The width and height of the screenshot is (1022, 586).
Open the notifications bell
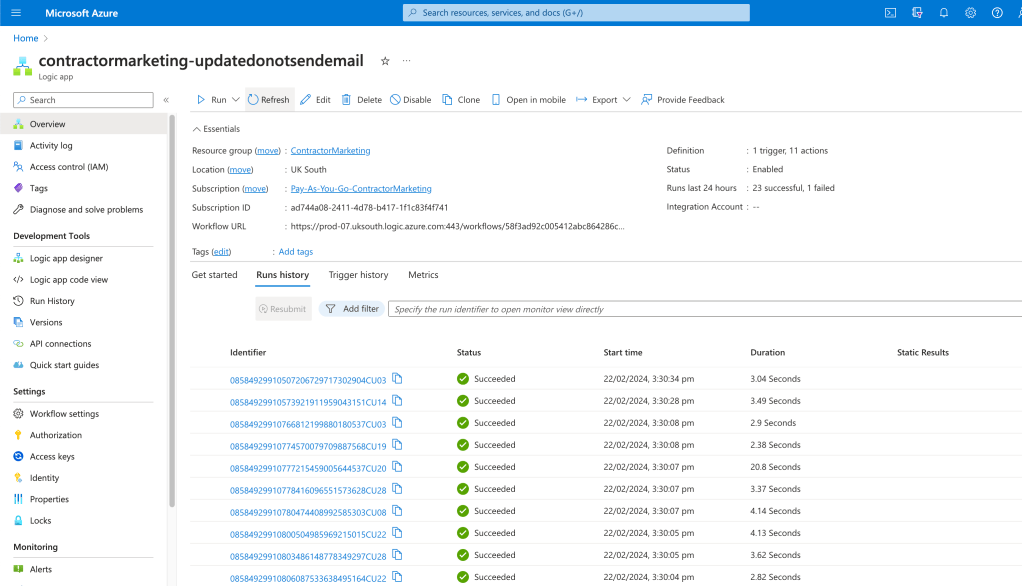click(944, 12)
